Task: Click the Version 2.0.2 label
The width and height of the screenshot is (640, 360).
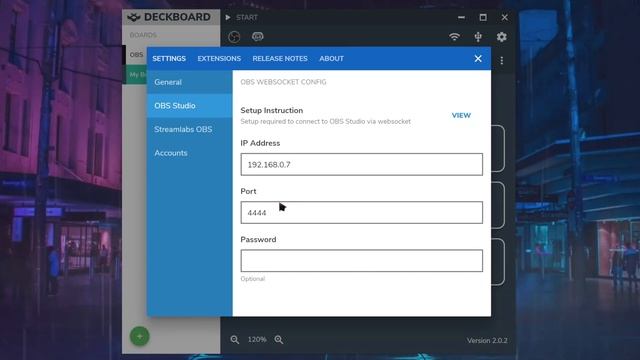Action: (x=487, y=340)
